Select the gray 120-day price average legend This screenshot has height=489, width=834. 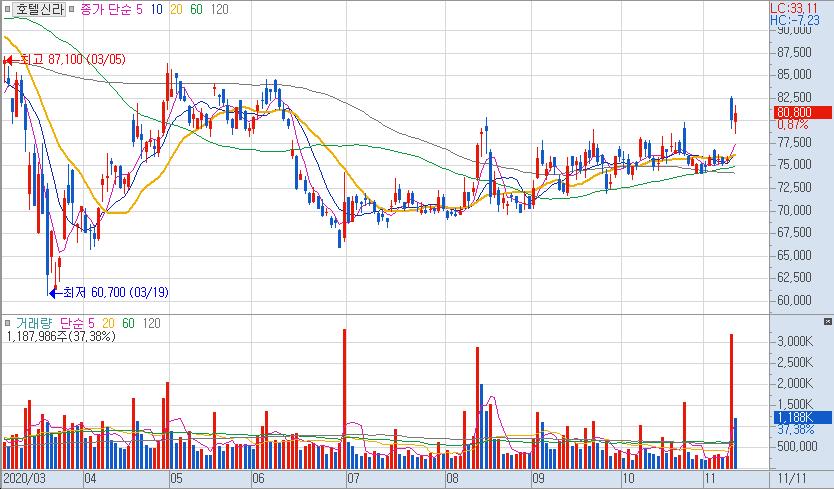coord(219,10)
